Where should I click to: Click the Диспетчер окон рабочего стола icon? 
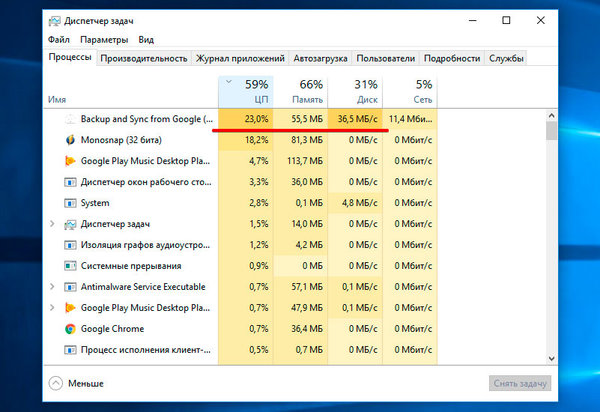[x=70, y=182]
